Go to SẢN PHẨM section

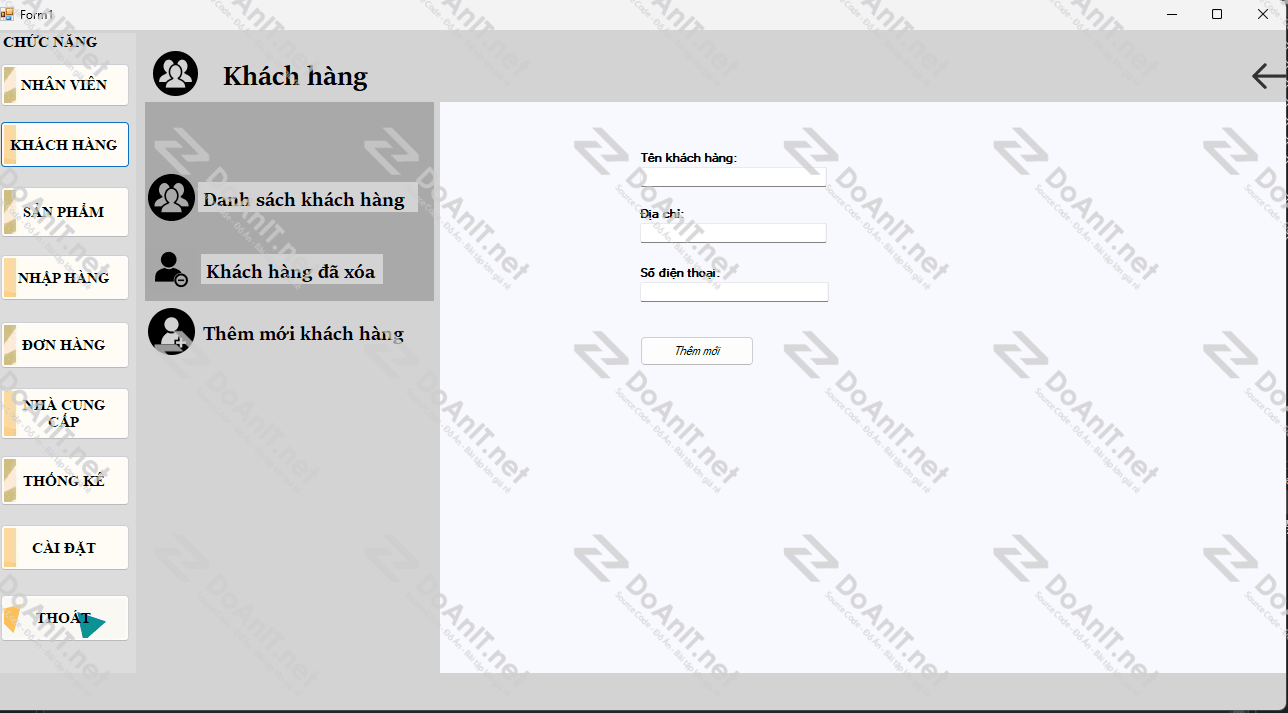click(65, 212)
